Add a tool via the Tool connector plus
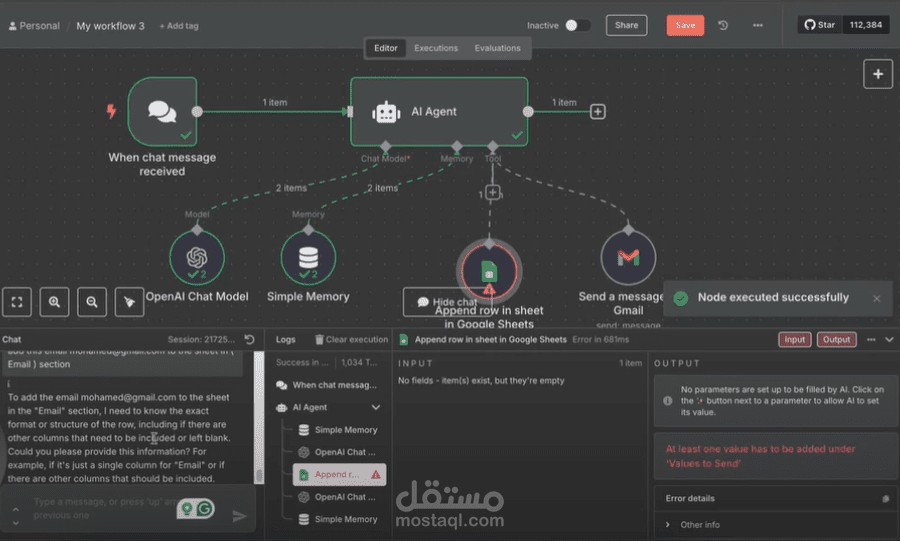The height and width of the screenshot is (541, 900). click(x=492, y=192)
